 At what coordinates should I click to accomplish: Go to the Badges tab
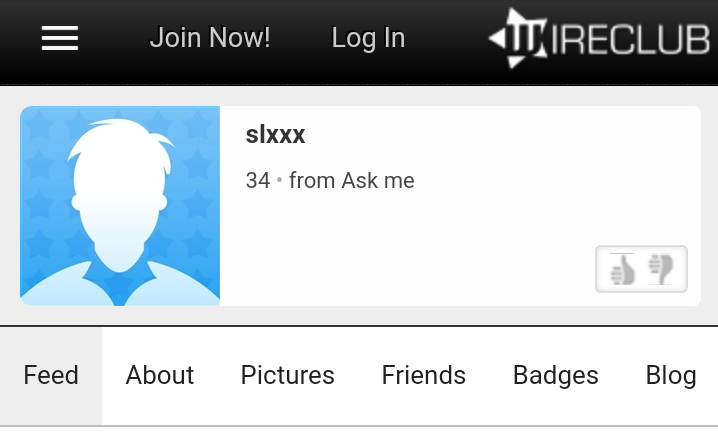[555, 375]
